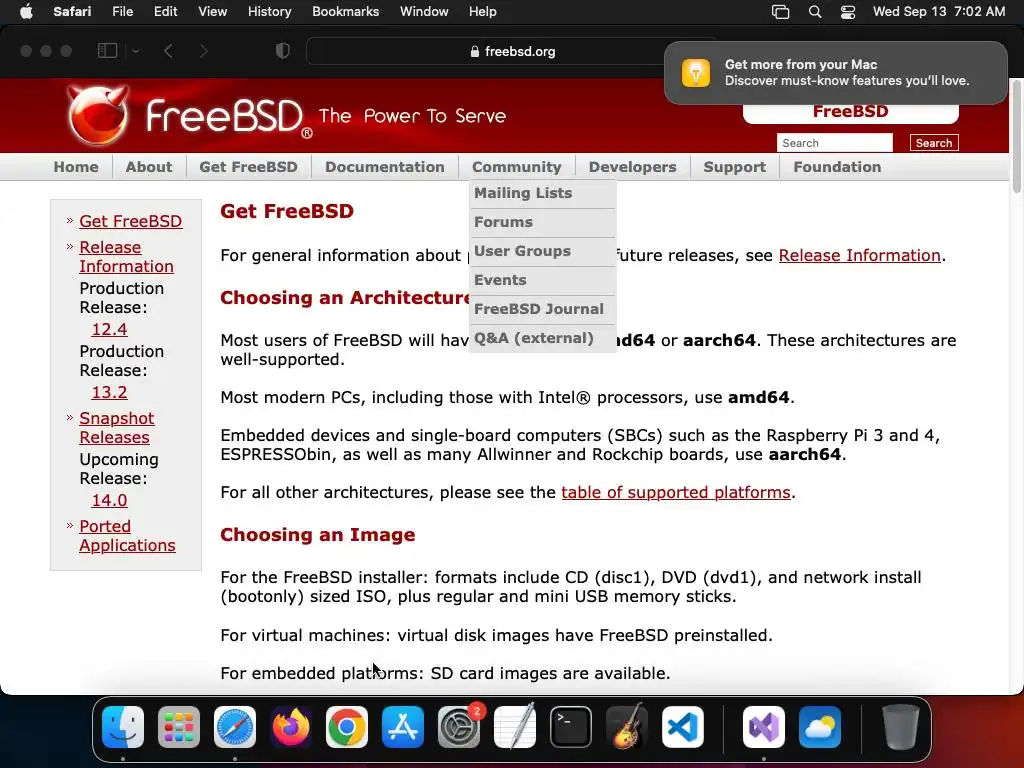Open System Preferences with update badge

click(459, 727)
